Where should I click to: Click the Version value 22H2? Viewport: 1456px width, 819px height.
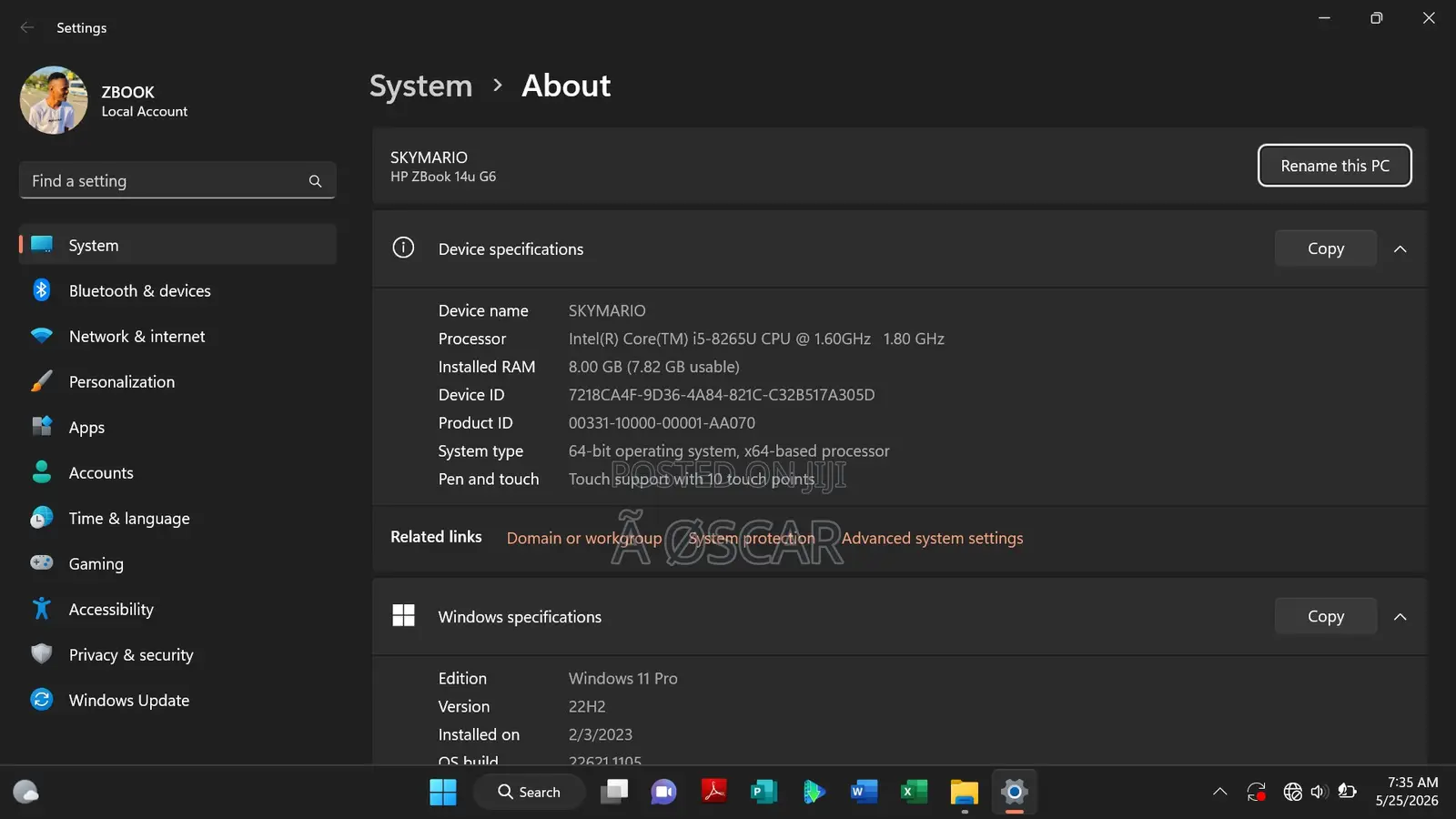coord(587,707)
